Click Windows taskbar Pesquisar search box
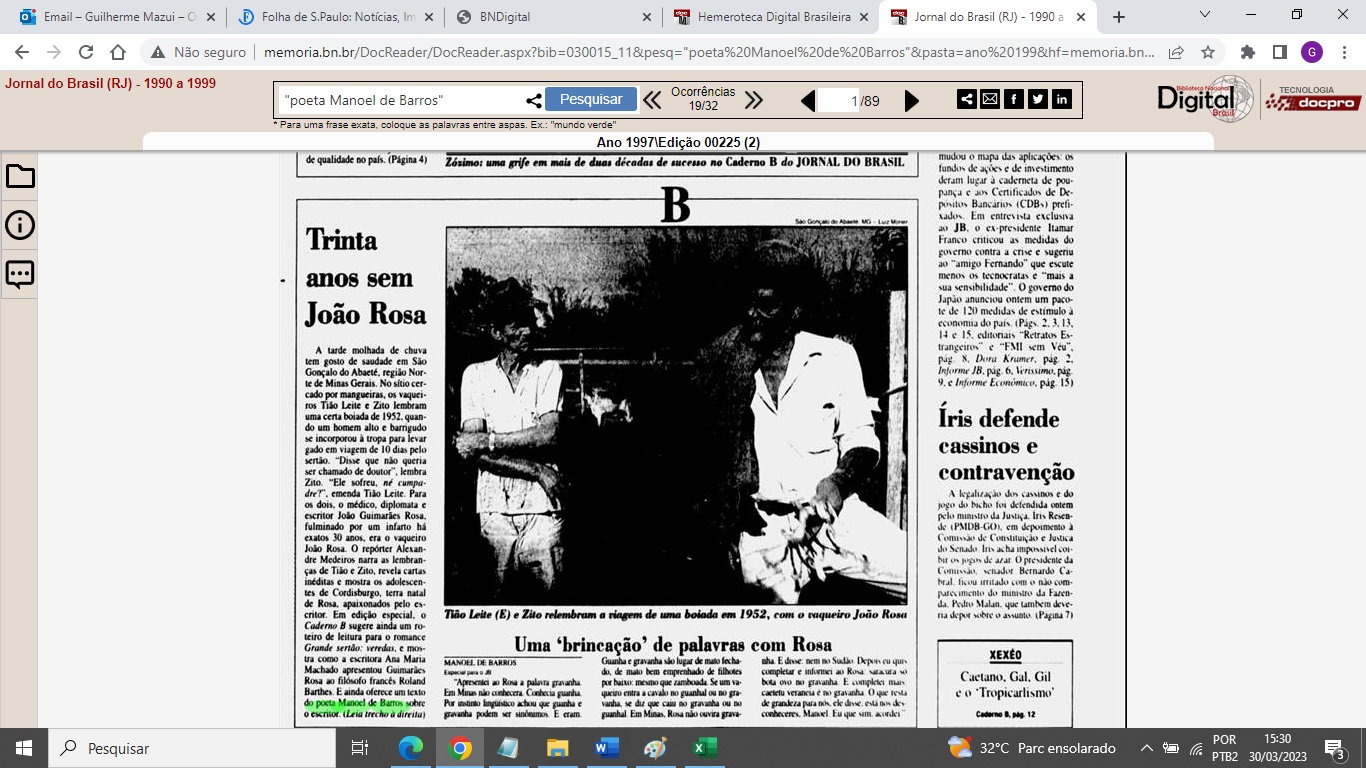 point(190,748)
